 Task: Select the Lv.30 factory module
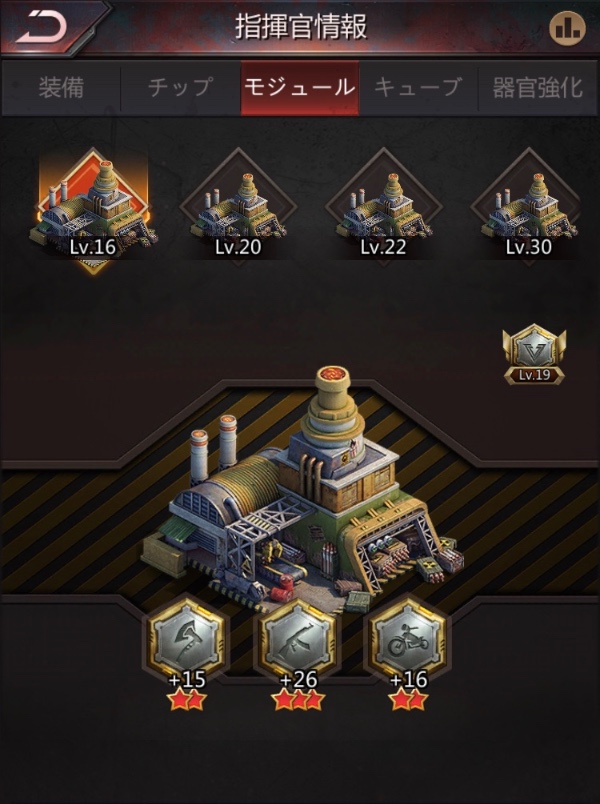[529, 208]
